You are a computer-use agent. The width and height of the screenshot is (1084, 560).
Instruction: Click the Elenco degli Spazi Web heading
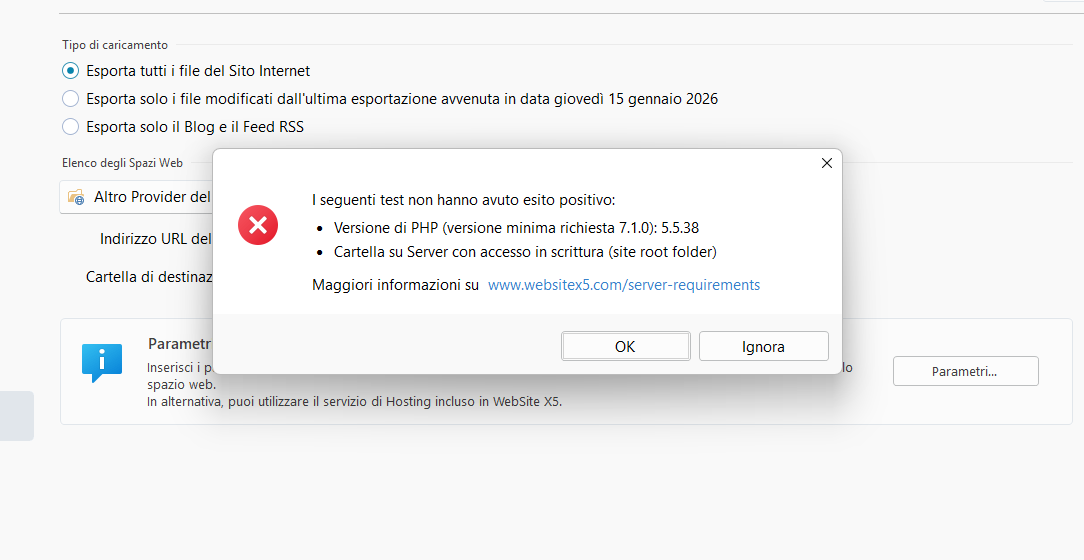pyautogui.click(x=122, y=163)
